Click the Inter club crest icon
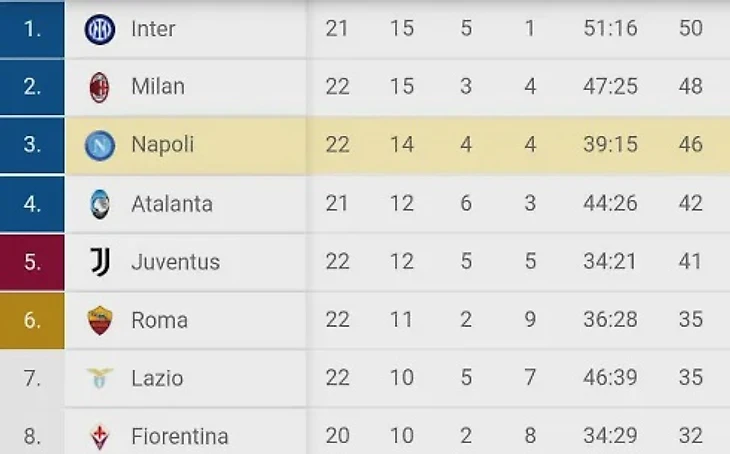 pyautogui.click(x=100, y=29)
